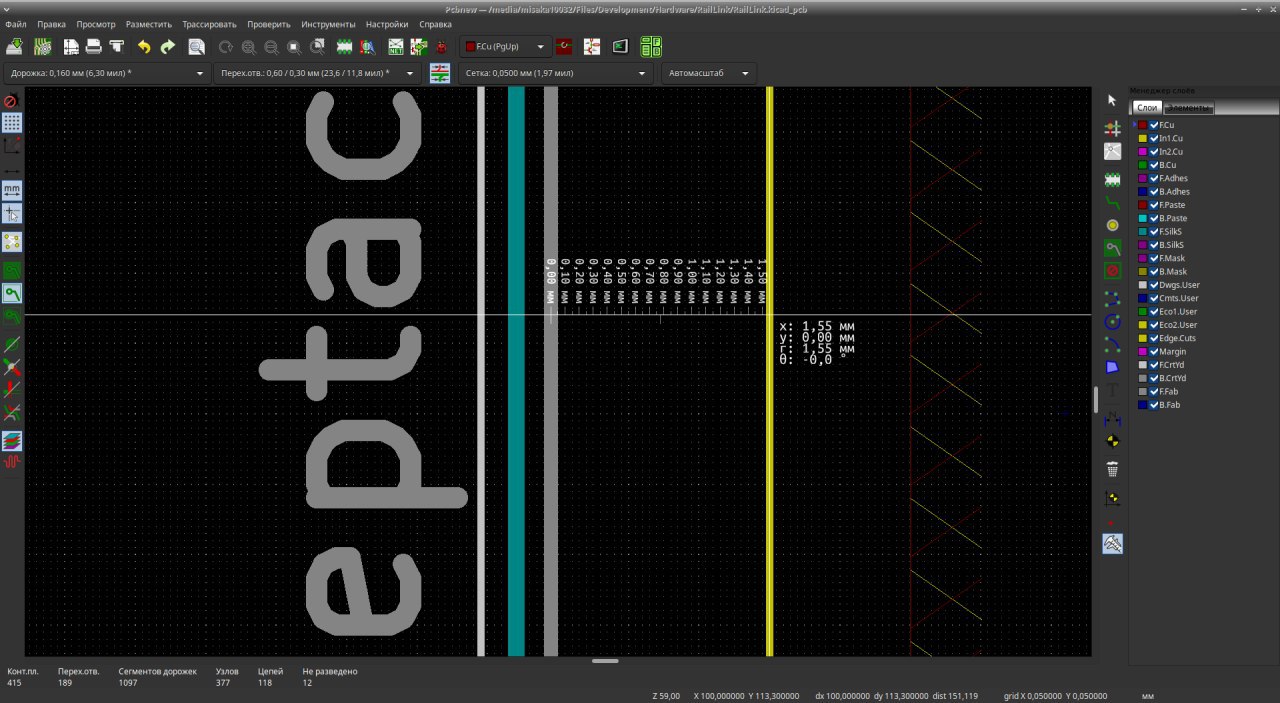
Task: Click the right toolbar vertical scrollbar handle
Action: (x=1096, y=400)
